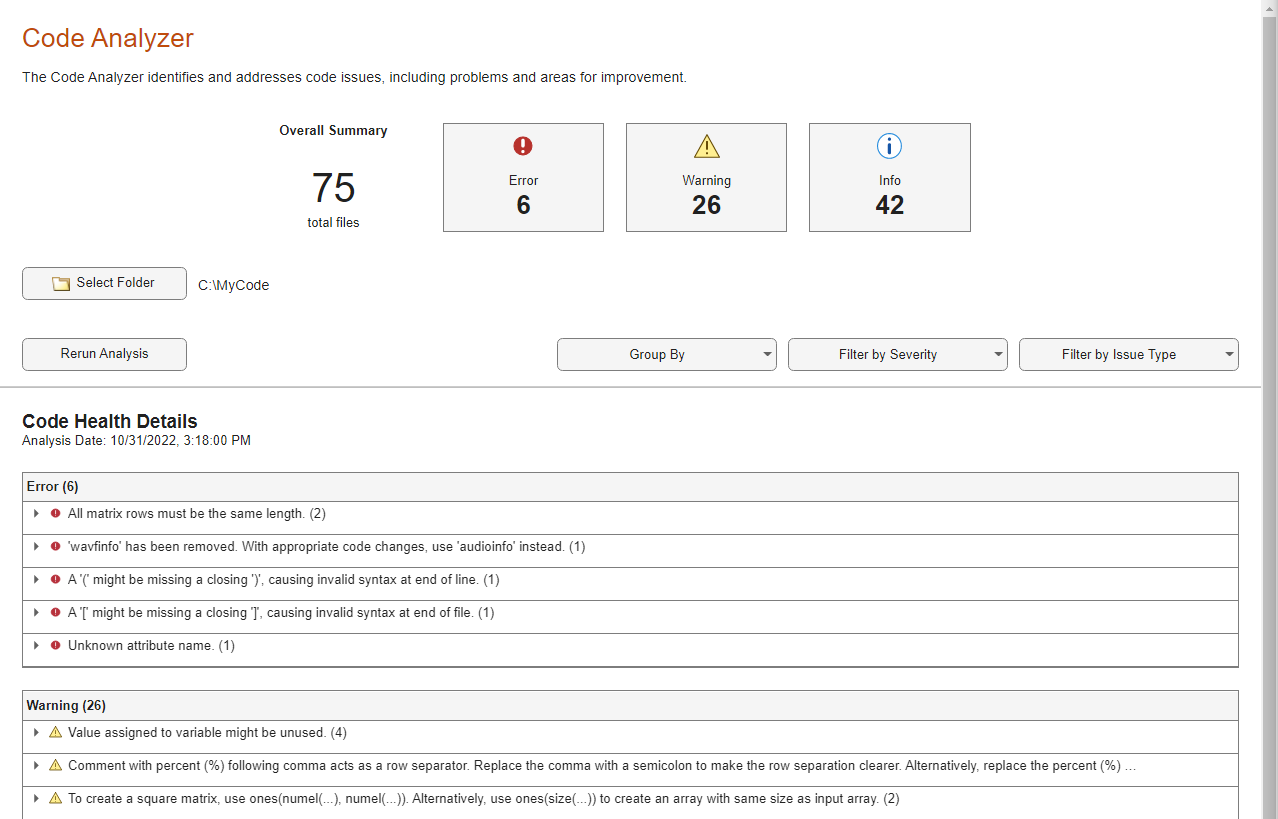Click warning icon beside square matrix message
The image size is (1278, 819).
tap(56, 799)
